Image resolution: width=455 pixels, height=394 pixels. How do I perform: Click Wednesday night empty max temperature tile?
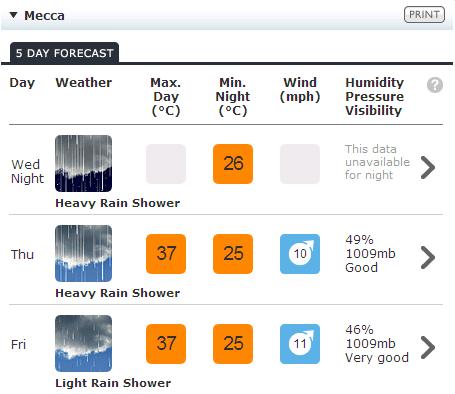(x=166, y=164)
